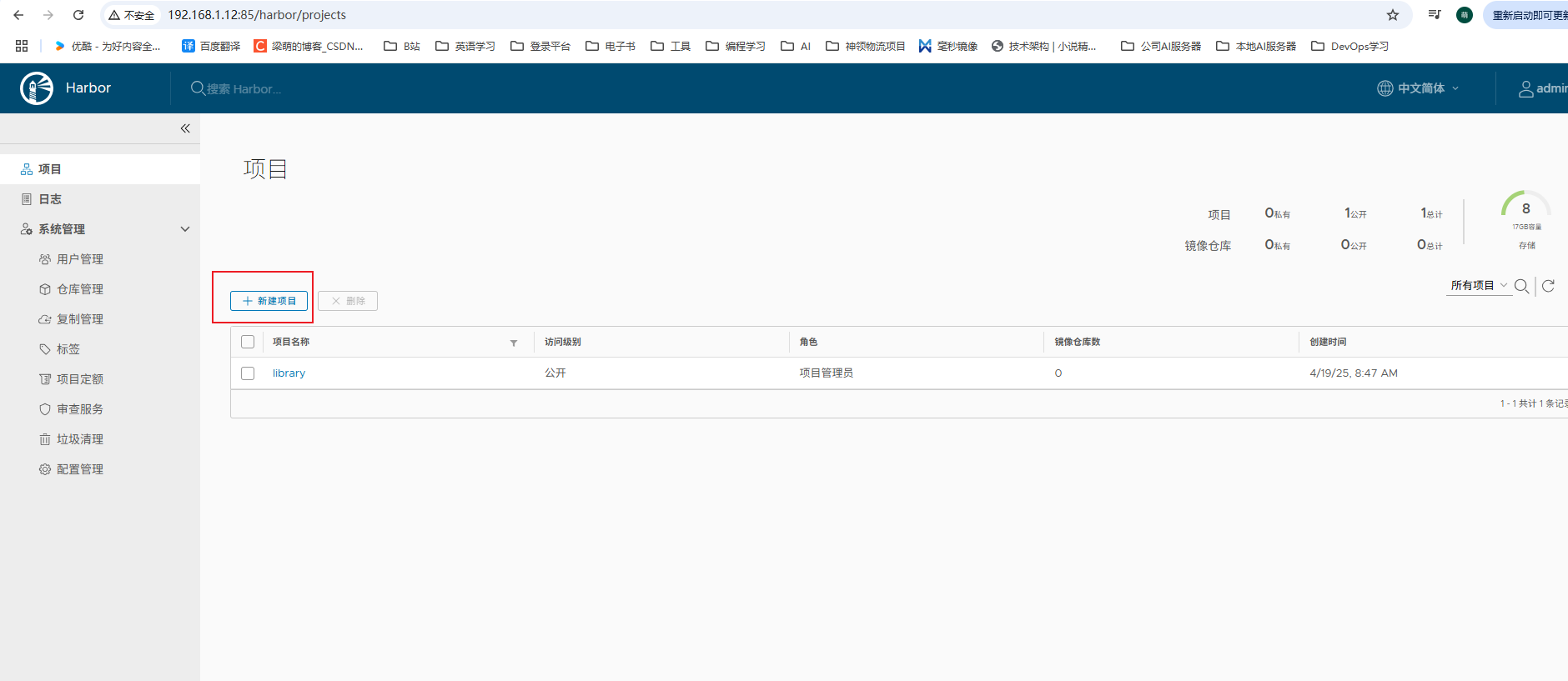Click the search magnifier in project toolbar
The height and width of the screenshot is (681, 1568).
1521,286
